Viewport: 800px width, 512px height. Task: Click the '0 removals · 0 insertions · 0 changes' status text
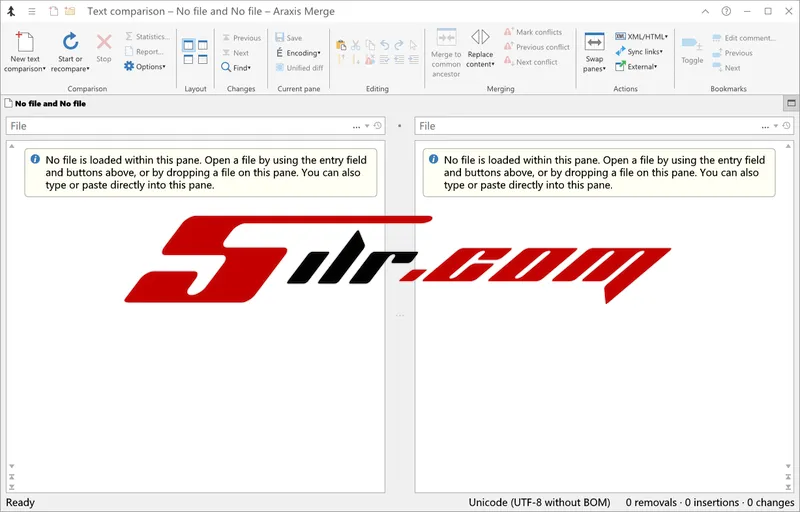tap(710, 502)
